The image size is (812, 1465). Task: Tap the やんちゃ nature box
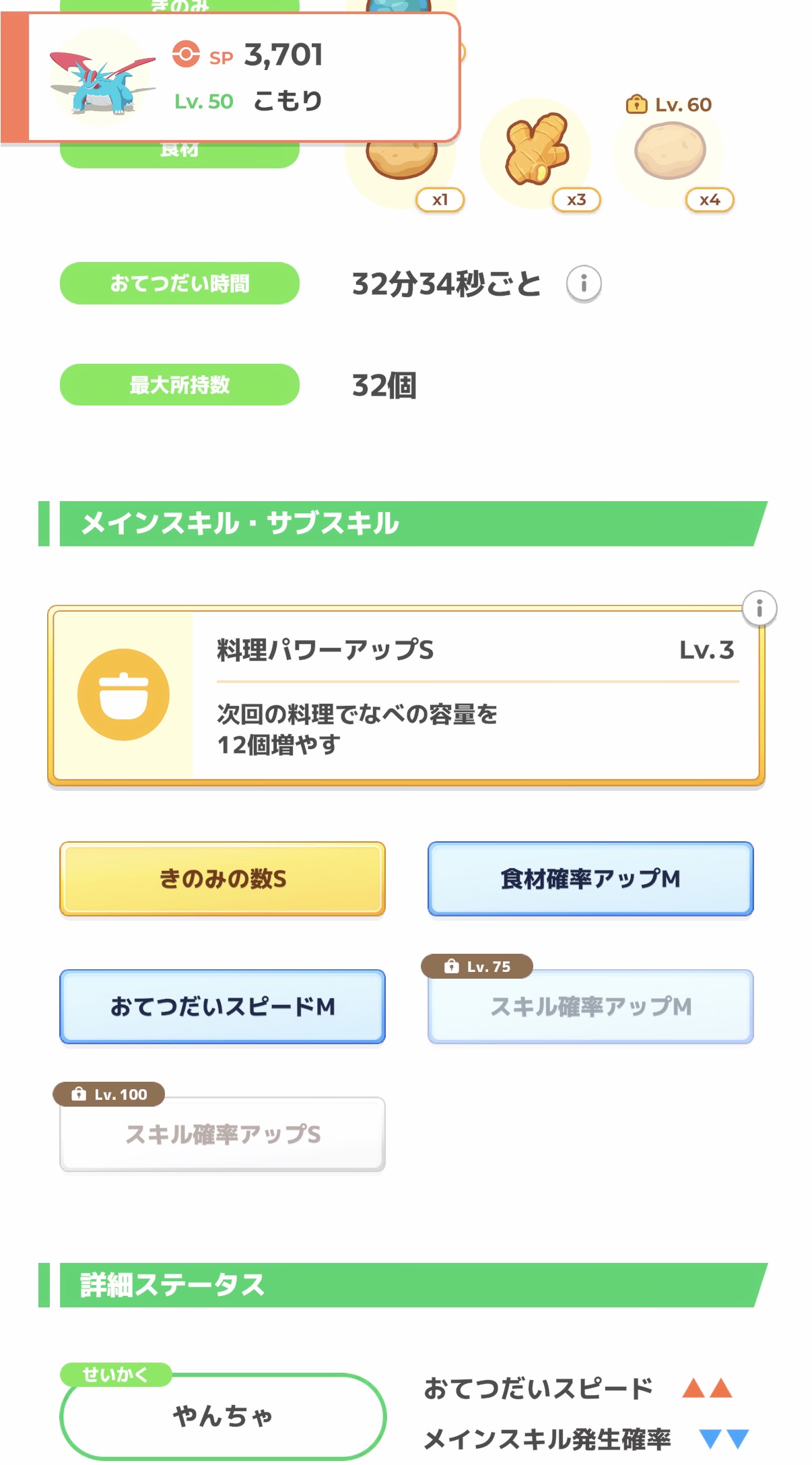(x=222, y=1416)
